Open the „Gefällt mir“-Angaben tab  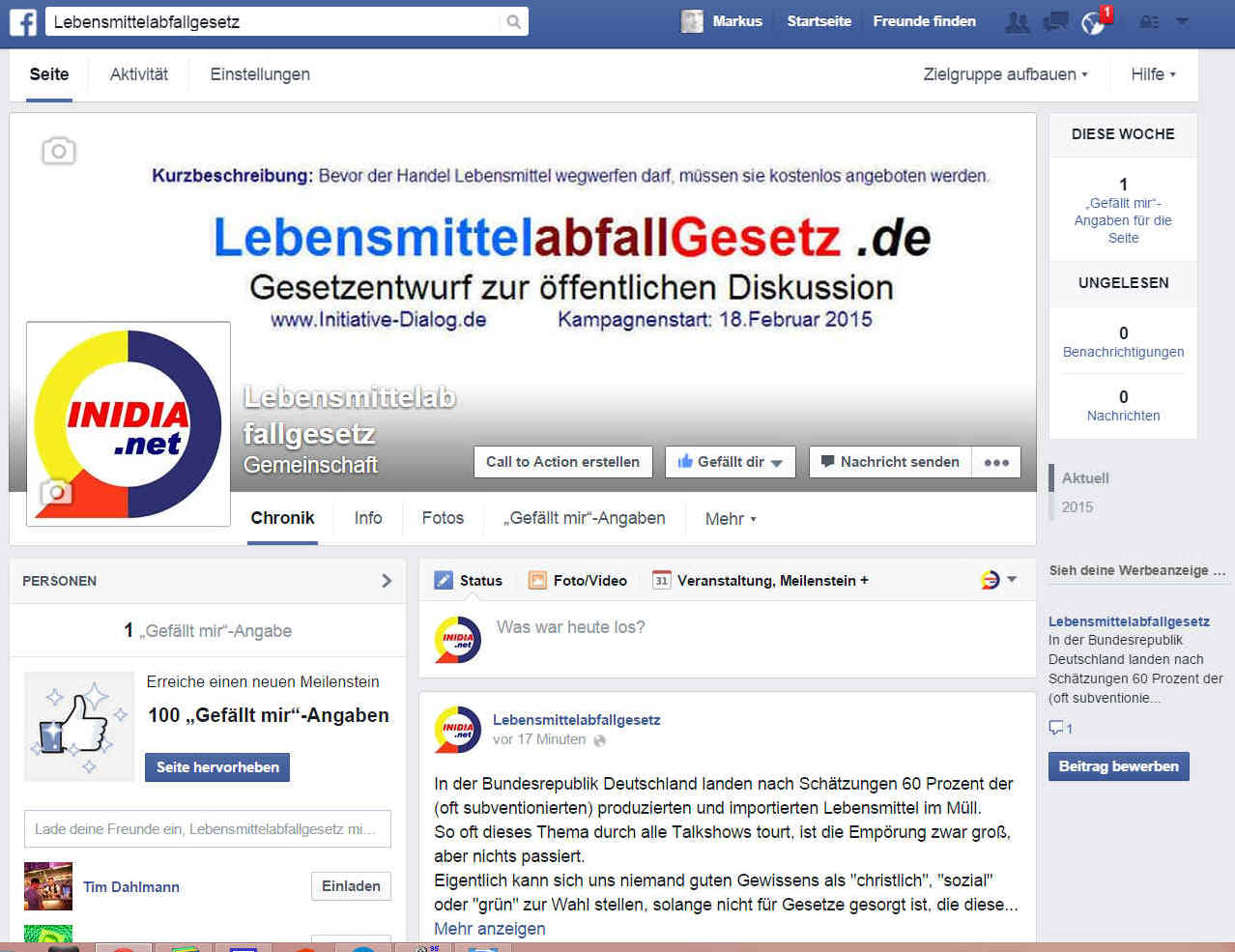584,518
